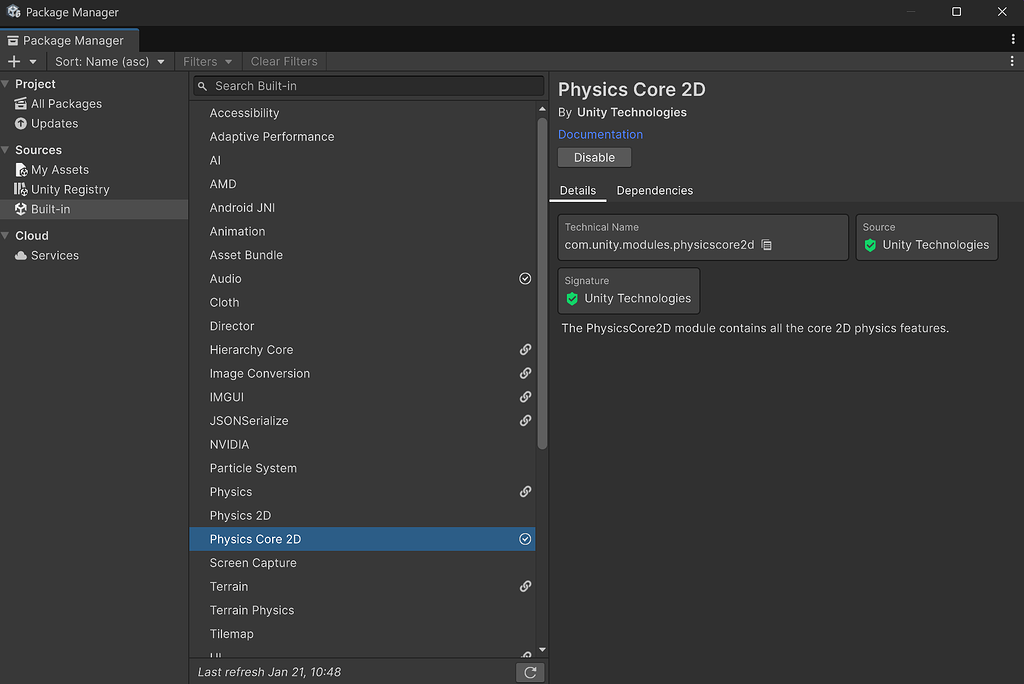1024x684 pixels.
Task: Click the Clear Filters button
Action: (284, 61)
